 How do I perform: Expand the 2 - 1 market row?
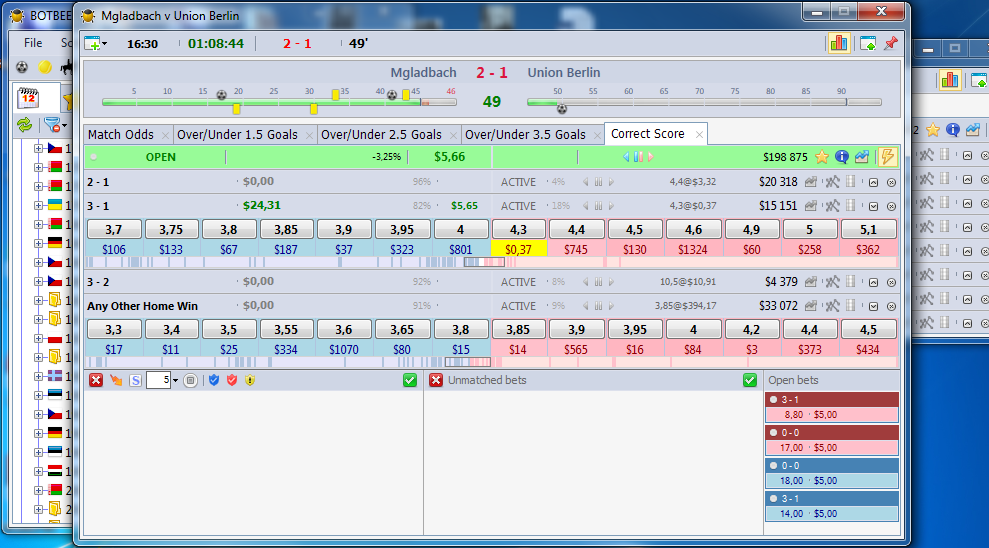click(873, 182)
